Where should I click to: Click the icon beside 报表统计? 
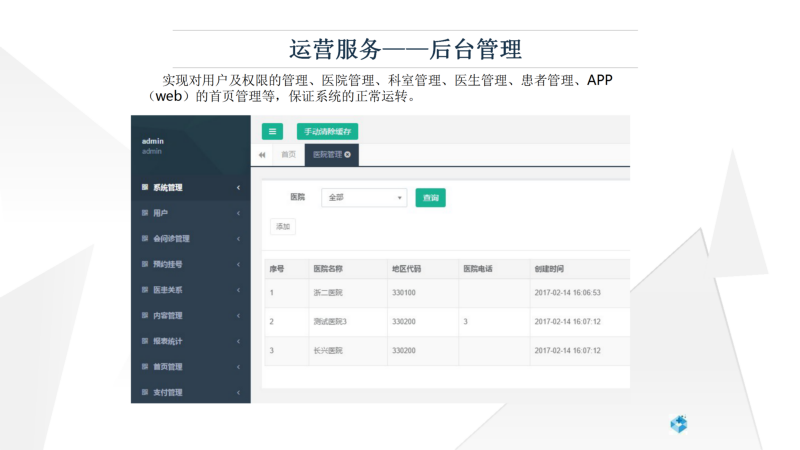[x=145, y=341]
